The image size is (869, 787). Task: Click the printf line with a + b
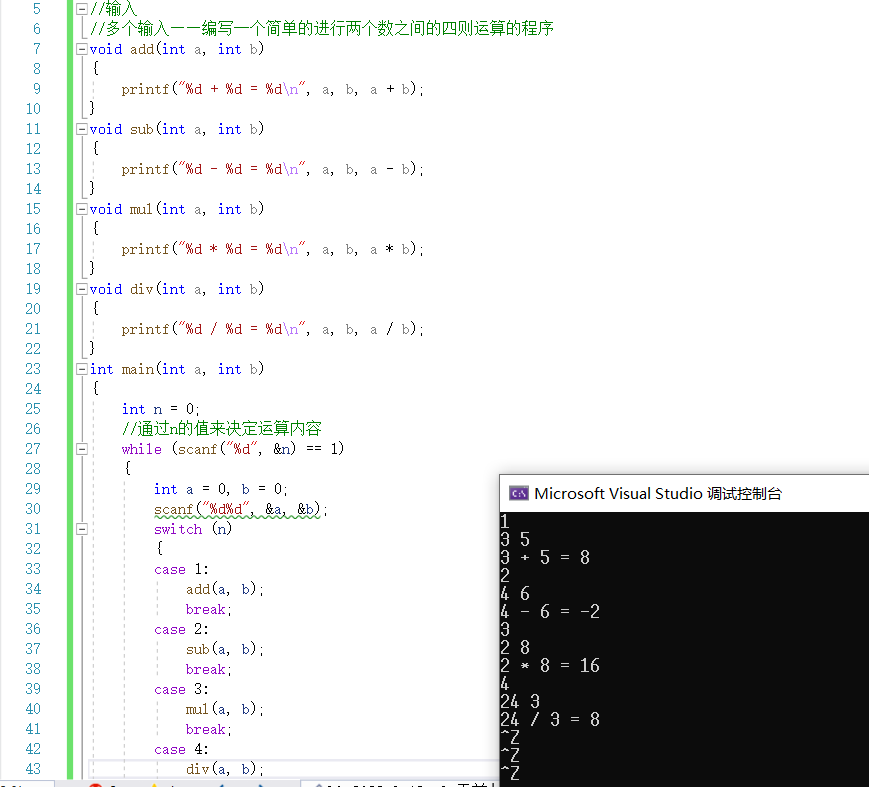click(272, 89)
